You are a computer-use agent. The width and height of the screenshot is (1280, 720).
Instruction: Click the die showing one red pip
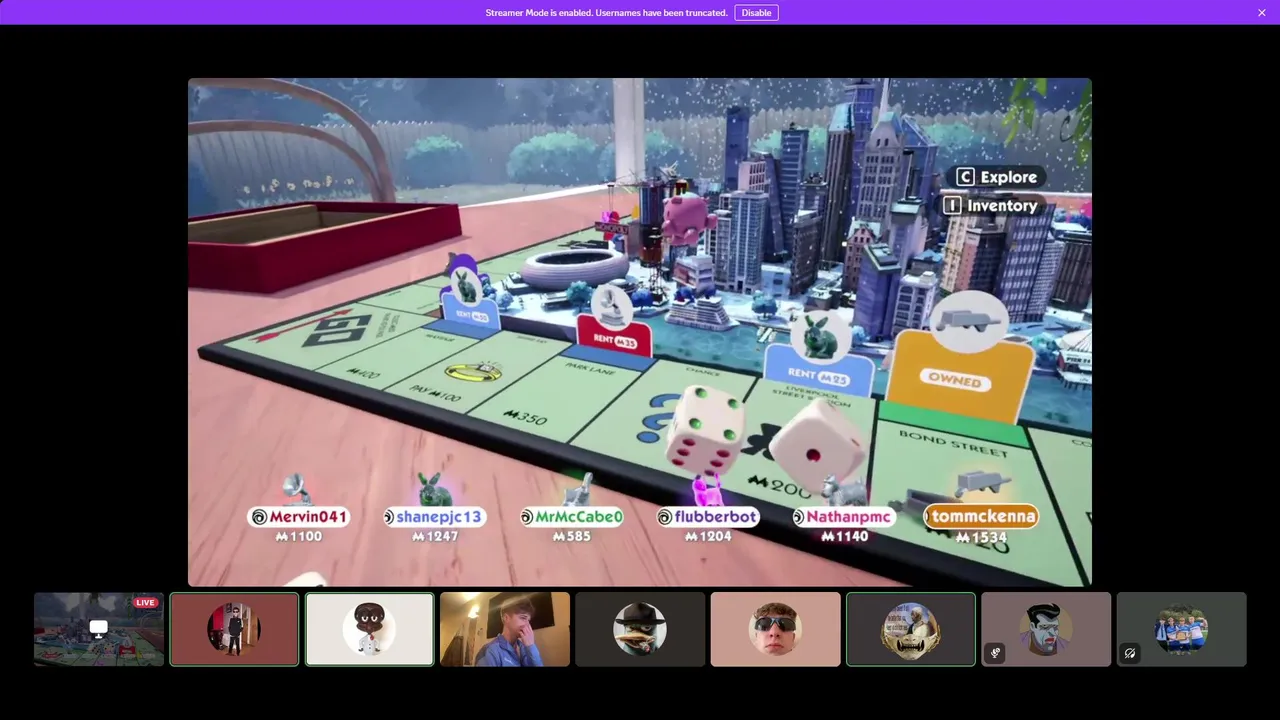pyautogui.click(x=818, y=446)
